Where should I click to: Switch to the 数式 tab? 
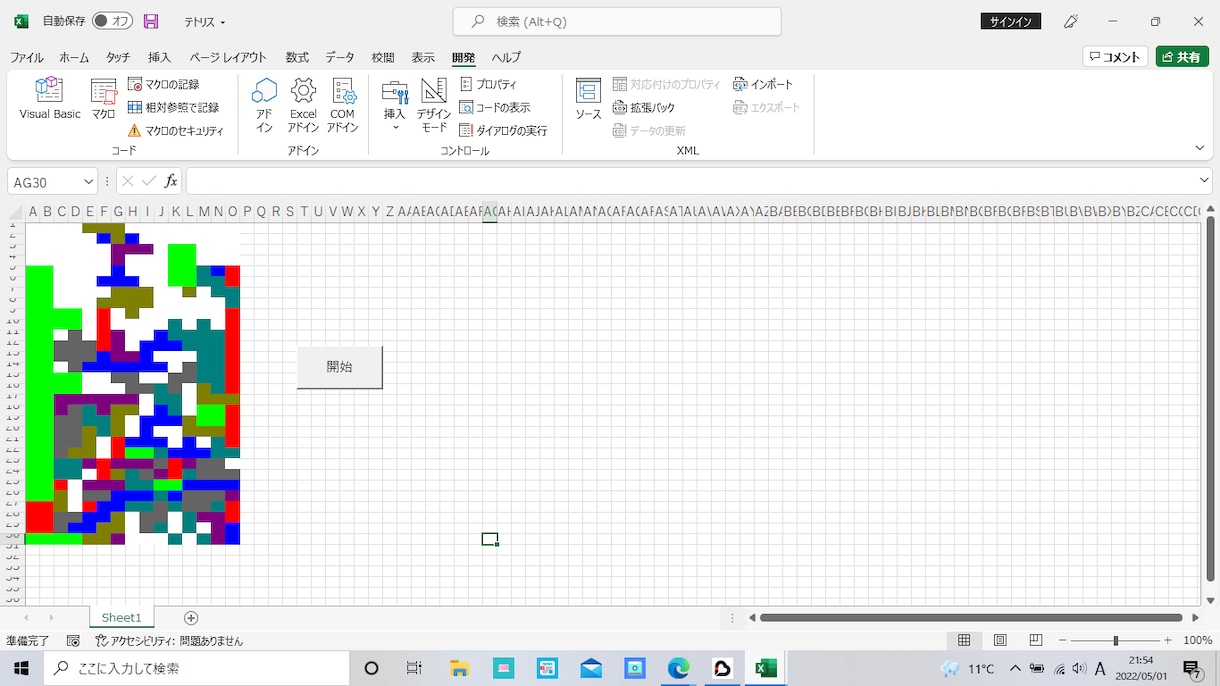tap(297, 58)
